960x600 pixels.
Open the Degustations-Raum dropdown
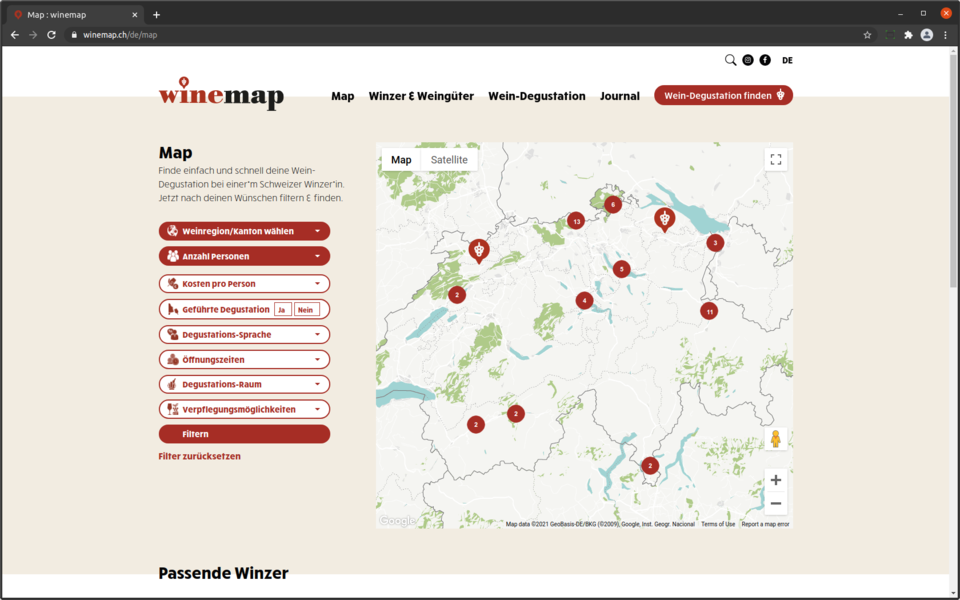coord(244,384)
